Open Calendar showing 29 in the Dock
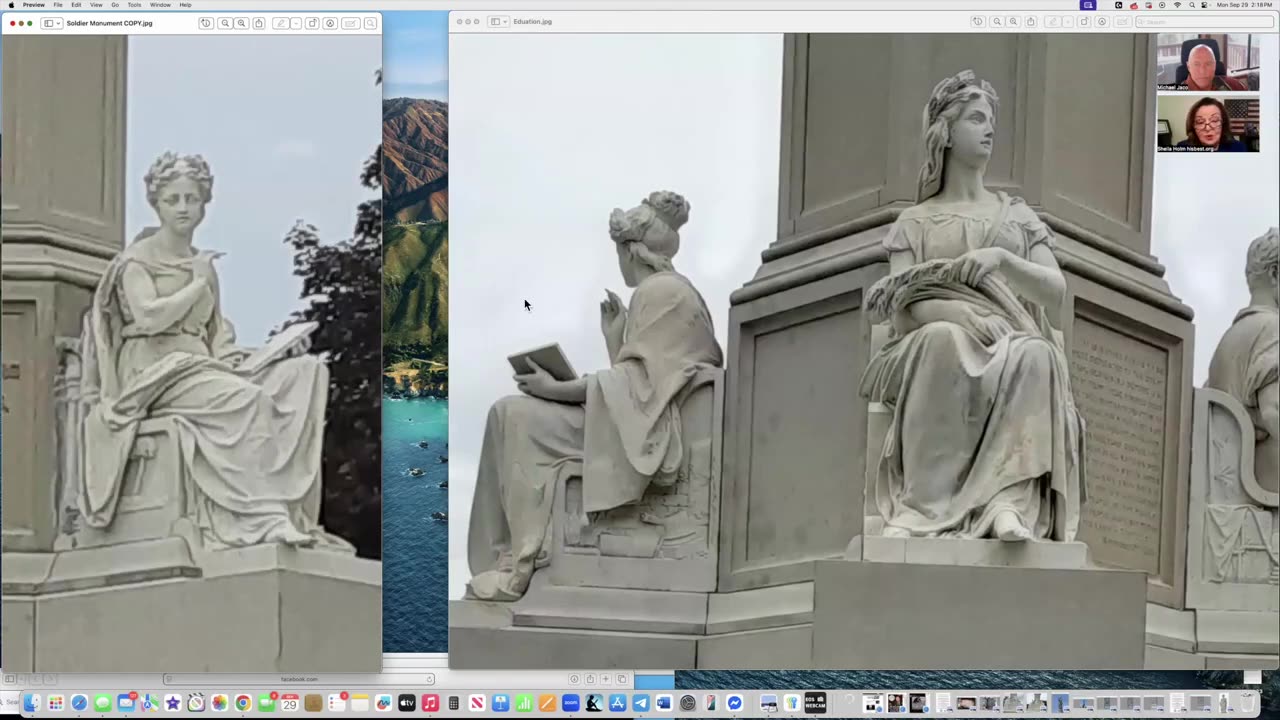The image size is (1280, 720). click(290, 704)
